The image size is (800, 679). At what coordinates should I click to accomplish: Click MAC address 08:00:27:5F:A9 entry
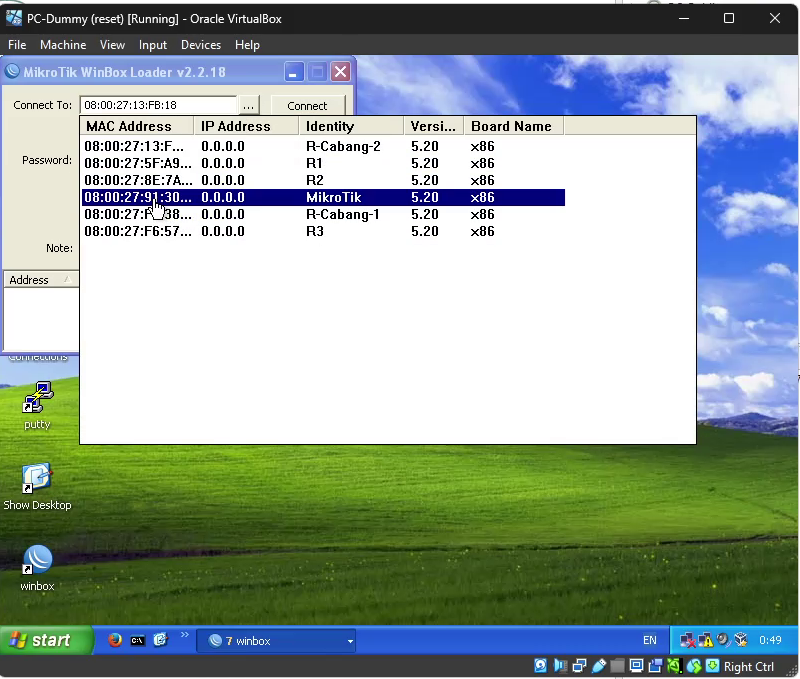coord(138,163)
